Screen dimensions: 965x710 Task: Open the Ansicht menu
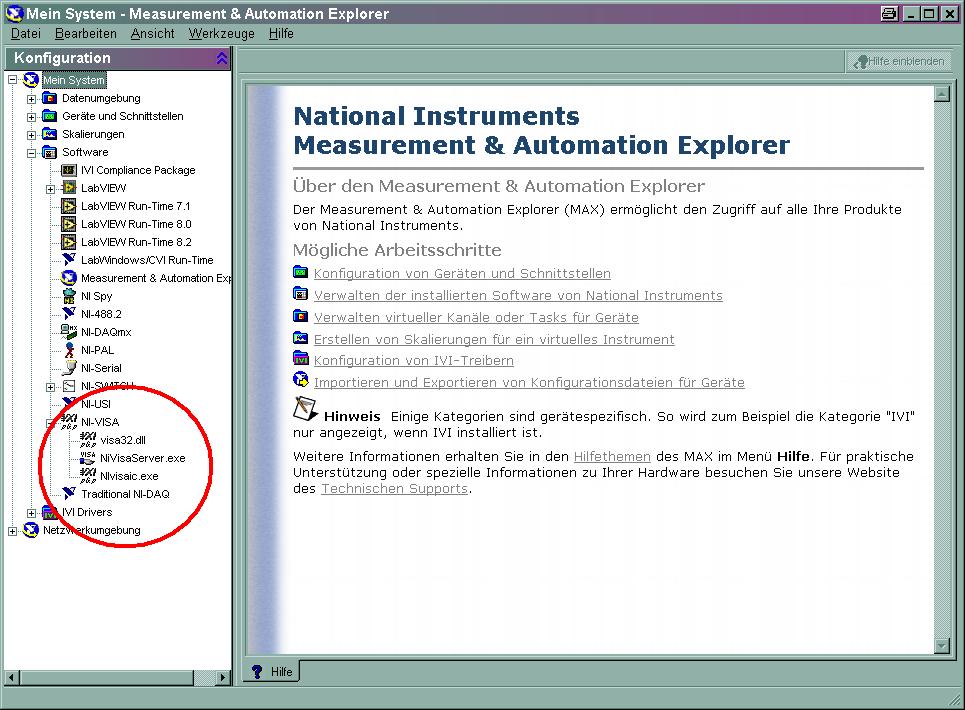[x=152, y=33]
